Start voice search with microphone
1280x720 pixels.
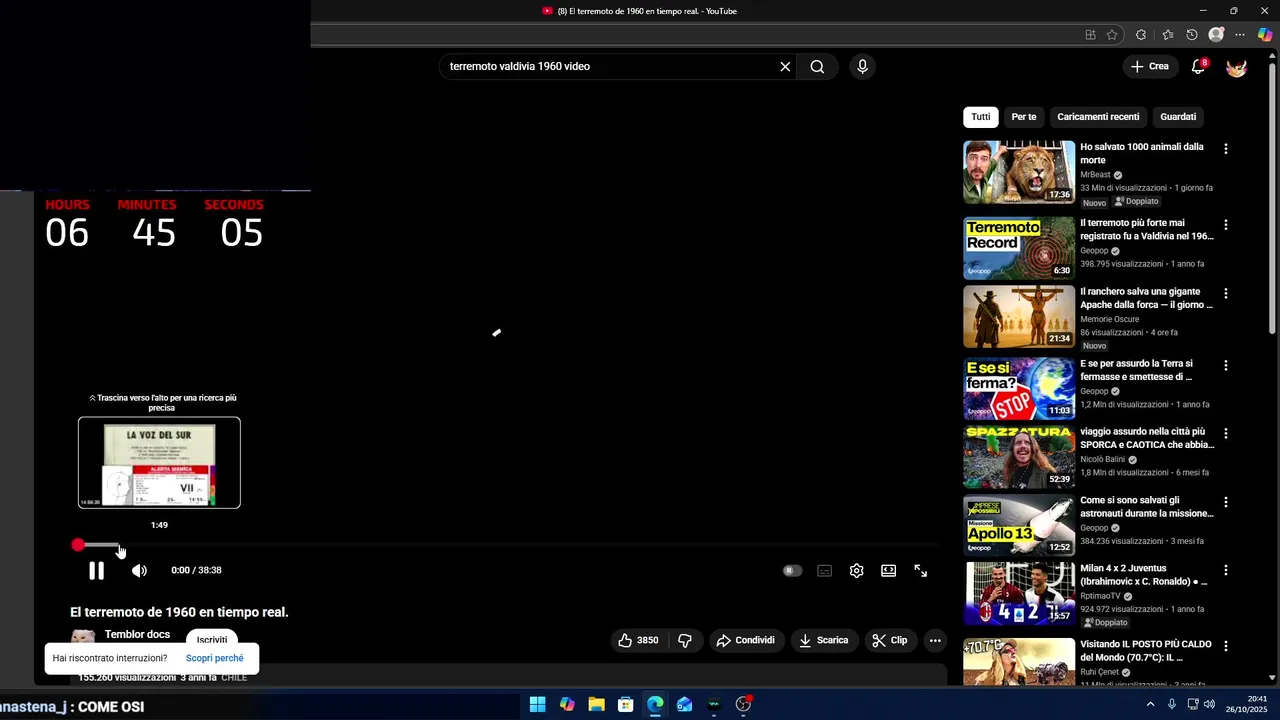[x=862, y=67]
